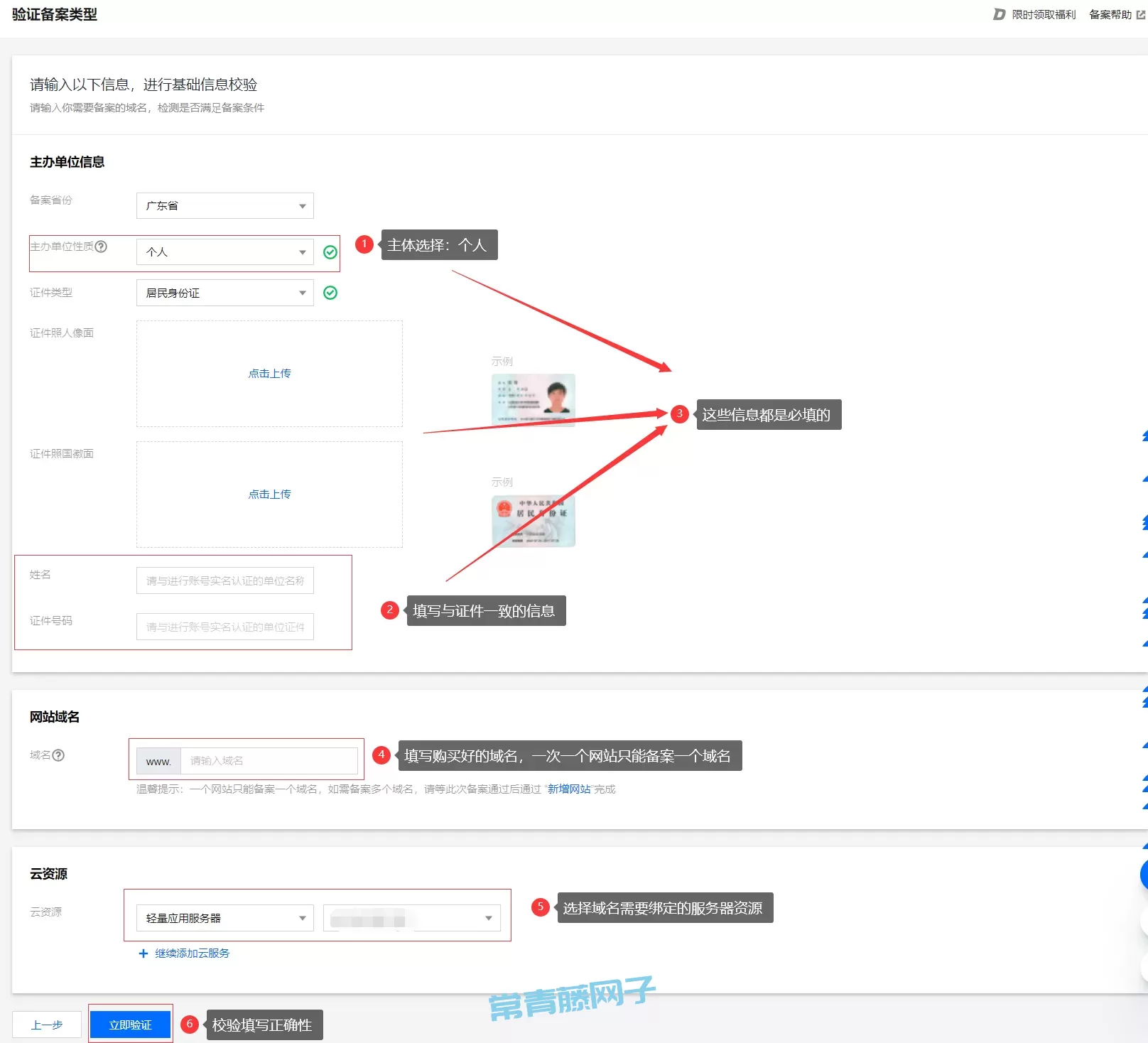1148x1043 pixels.
Task: Click help icon beside 主办单位性质 label
Action: point(101,247)
